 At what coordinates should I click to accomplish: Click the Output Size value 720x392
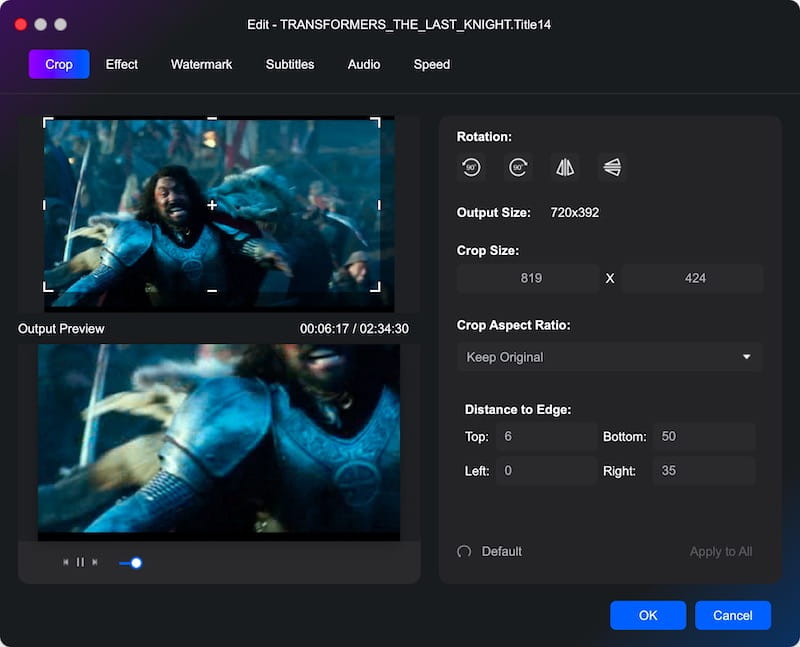[x=574, y=213]
